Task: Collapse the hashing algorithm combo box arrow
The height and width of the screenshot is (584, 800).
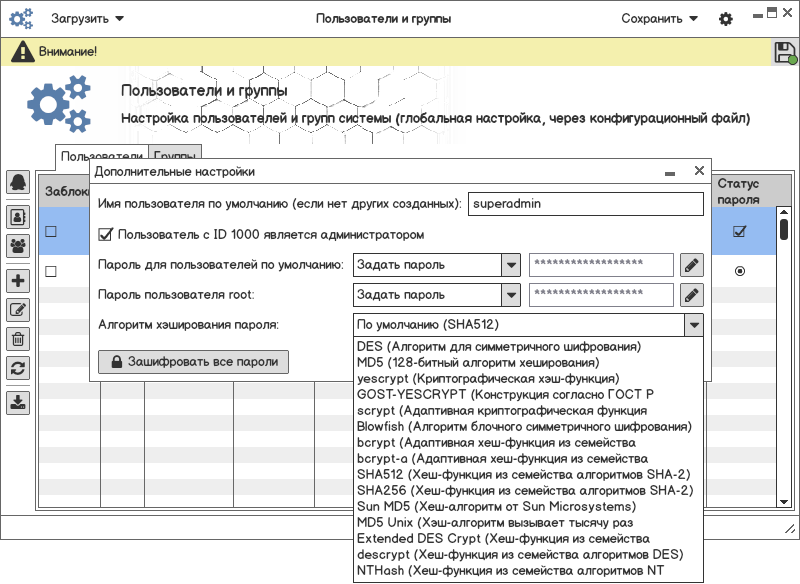Action: click(x=693, y=325)
